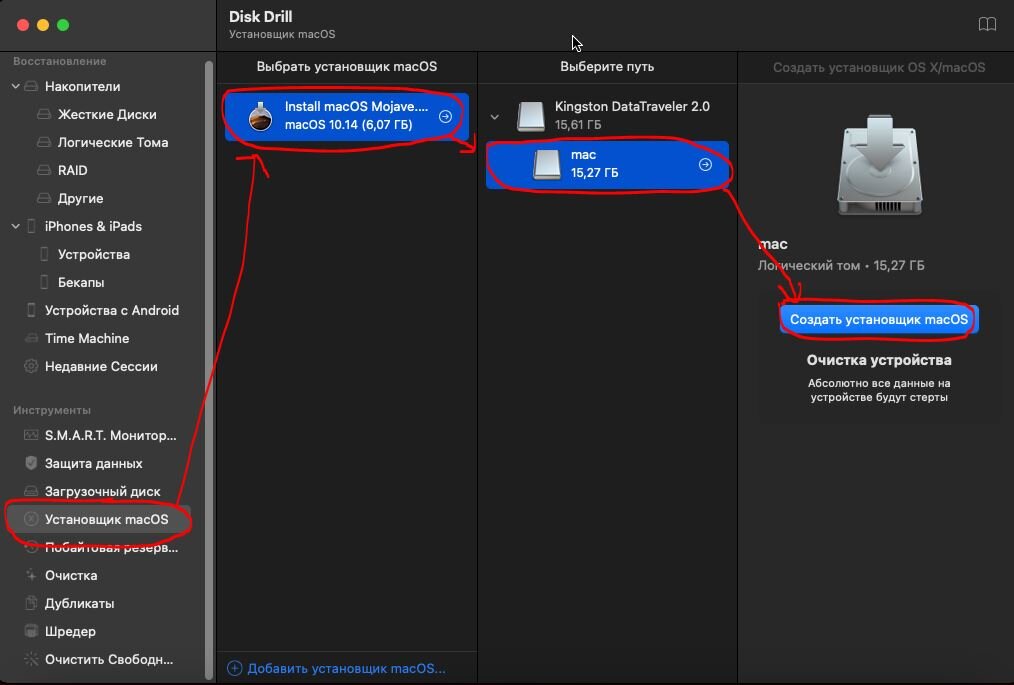This screenshot has width=1014, height=685.
Task: Click the Установщик macOS sidebar icon
Action: pyautogui.click(x=31, y=519)
